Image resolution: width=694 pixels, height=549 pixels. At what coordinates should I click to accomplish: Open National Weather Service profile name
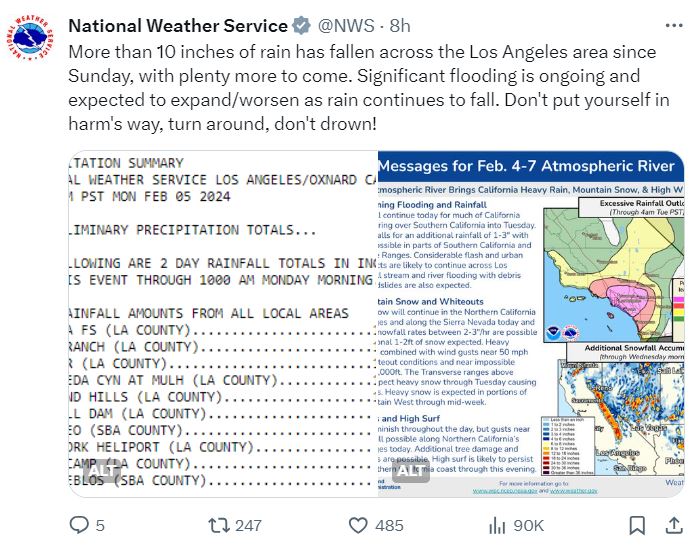(x=178, y=26)
